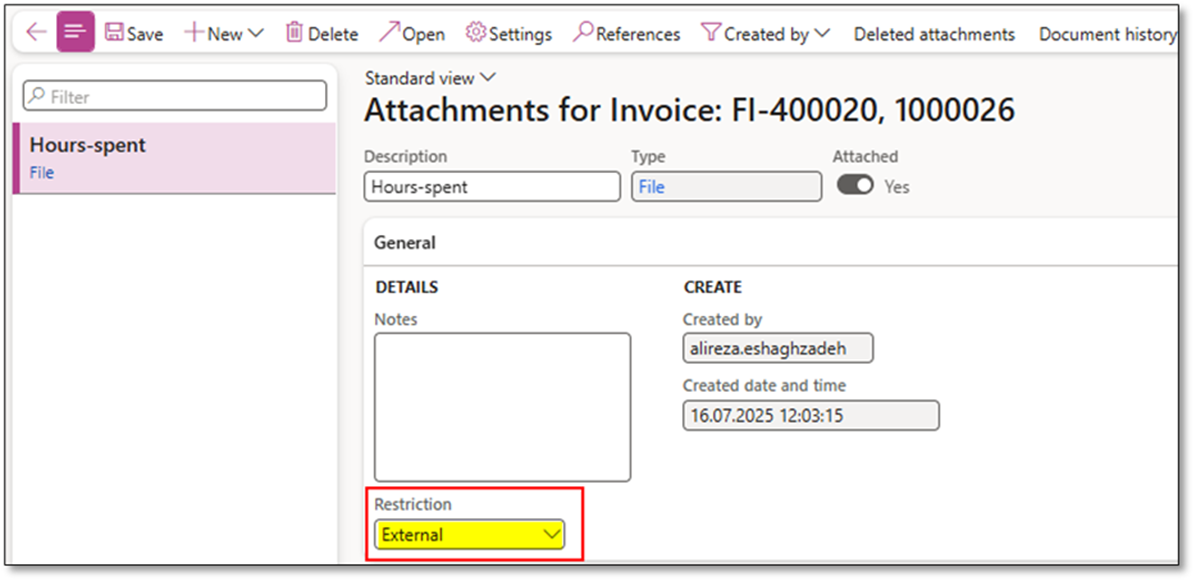1196x581 pixels.
Task: Open the Restriction dropdown showing External
Action: tap(552, 534)
